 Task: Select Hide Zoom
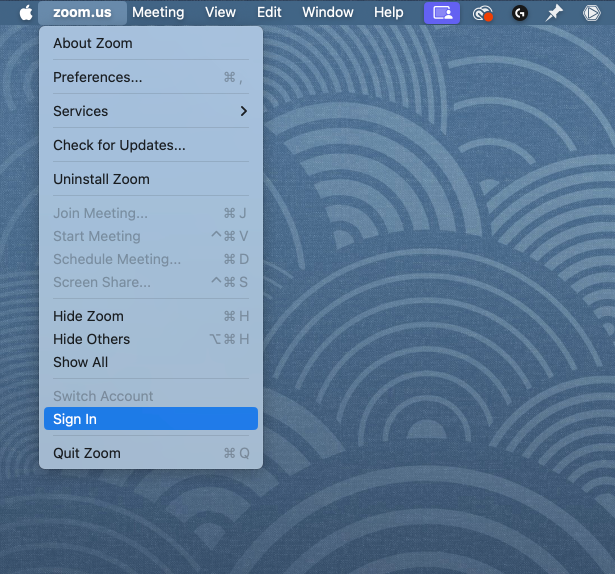151,316
